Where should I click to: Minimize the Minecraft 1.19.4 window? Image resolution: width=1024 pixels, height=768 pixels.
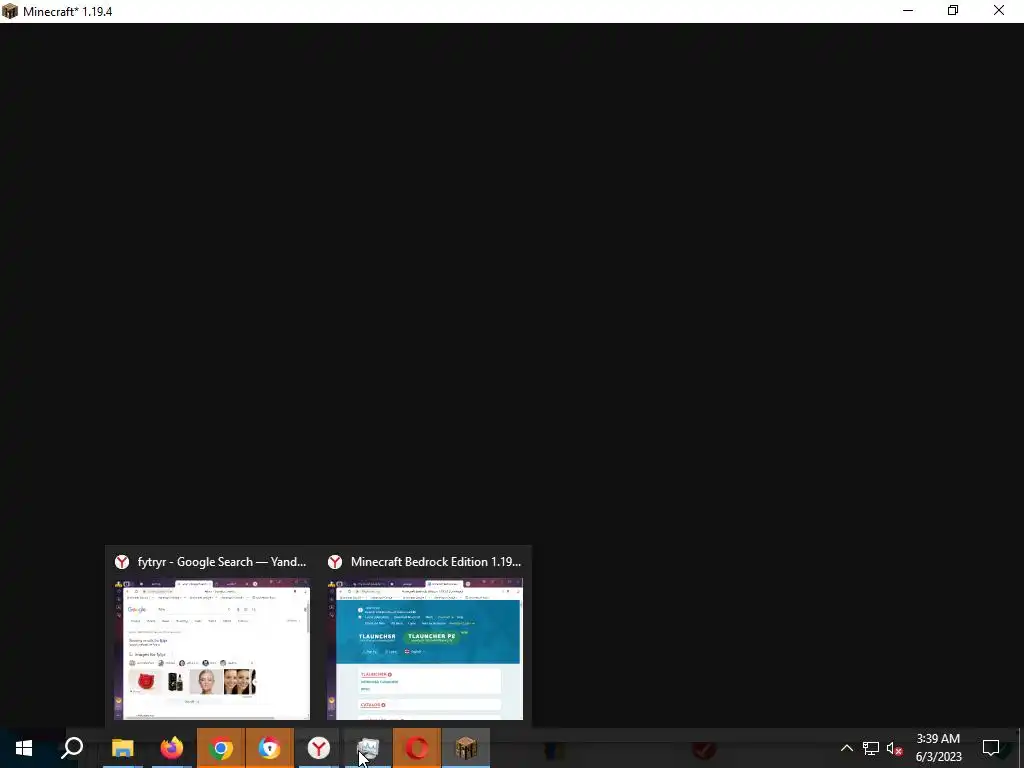[908, 11]
